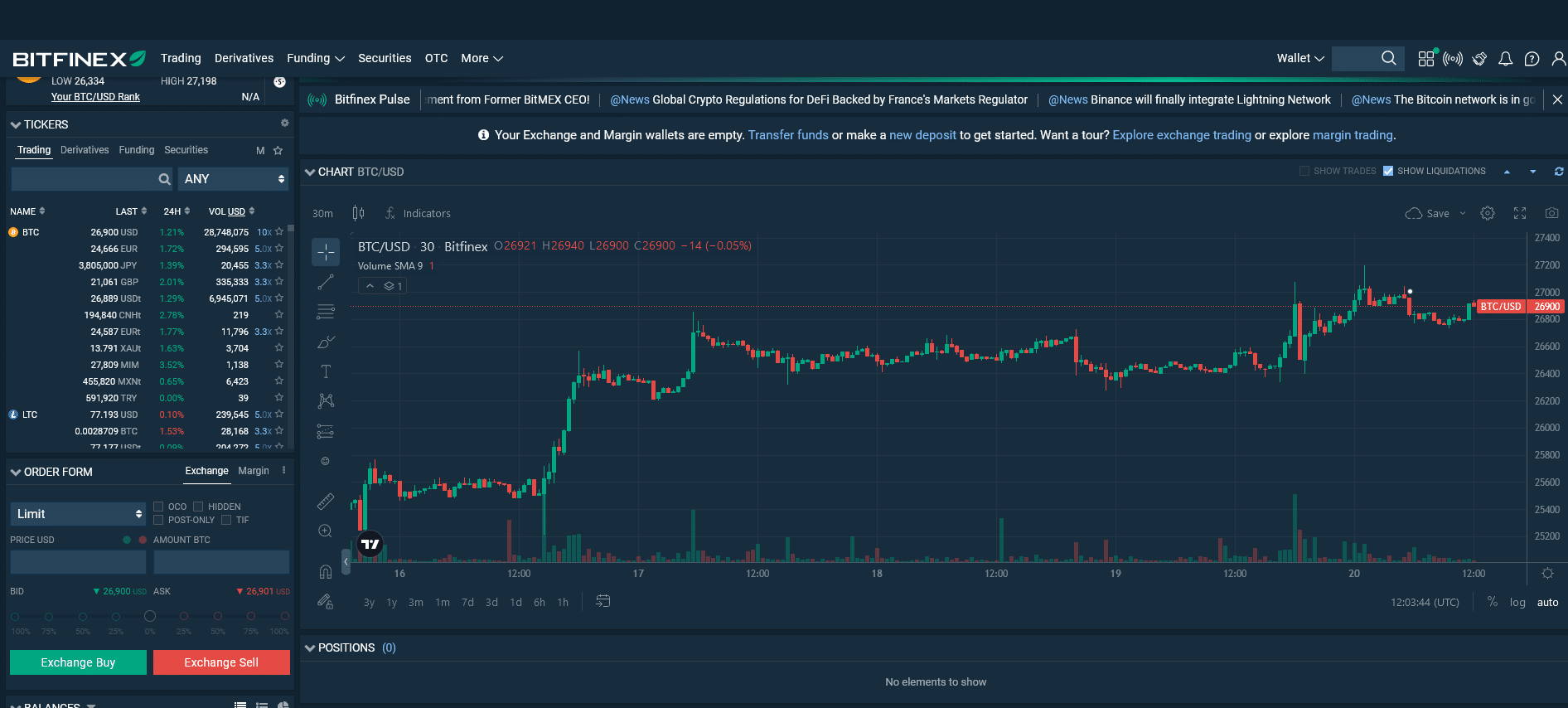
Task: Open the notifications bell
Action: coord(1506,58)
